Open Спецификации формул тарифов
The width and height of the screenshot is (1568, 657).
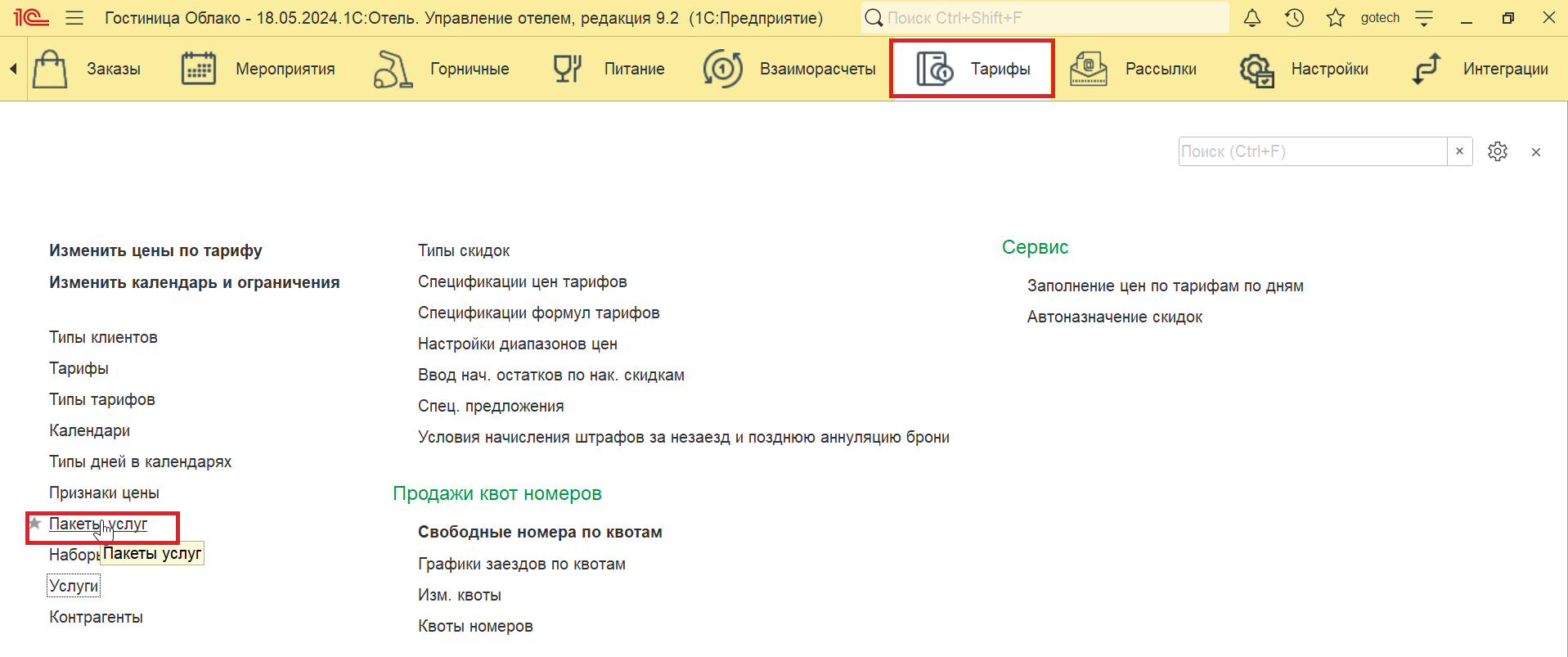(538, 313)
